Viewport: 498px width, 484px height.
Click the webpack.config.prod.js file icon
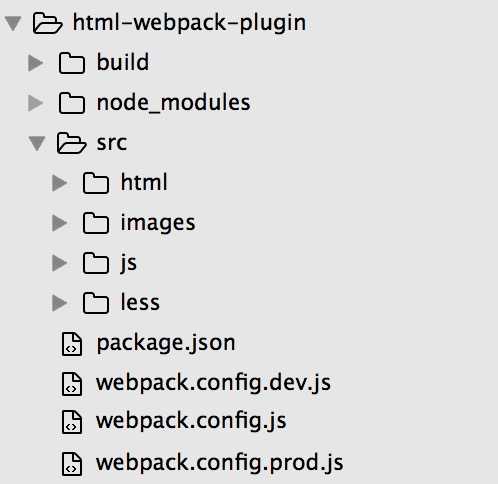pyautogui.click(x=72, y=464)
